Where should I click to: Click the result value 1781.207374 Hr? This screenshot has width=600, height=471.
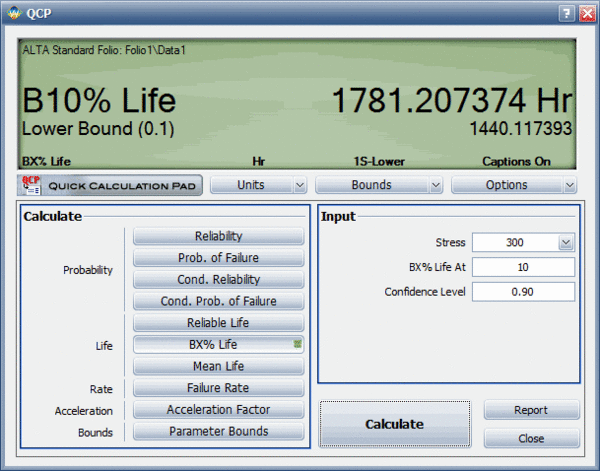click(x=452, y=100)
